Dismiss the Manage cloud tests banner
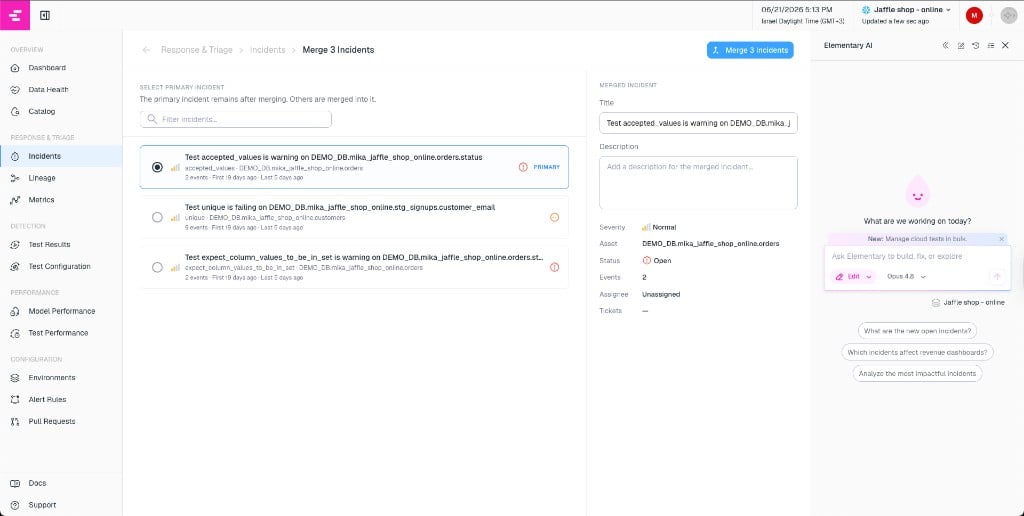Image resolution: width=1024 pixels, height=516 pixels. click(x=1002, y=239)
